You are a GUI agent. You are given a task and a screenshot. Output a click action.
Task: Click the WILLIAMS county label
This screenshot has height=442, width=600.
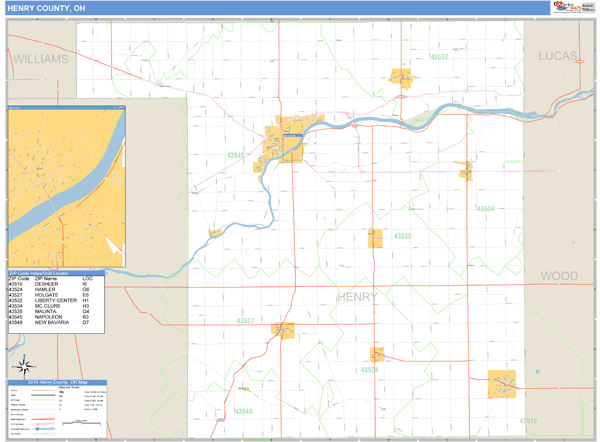[x=41, y=60]
